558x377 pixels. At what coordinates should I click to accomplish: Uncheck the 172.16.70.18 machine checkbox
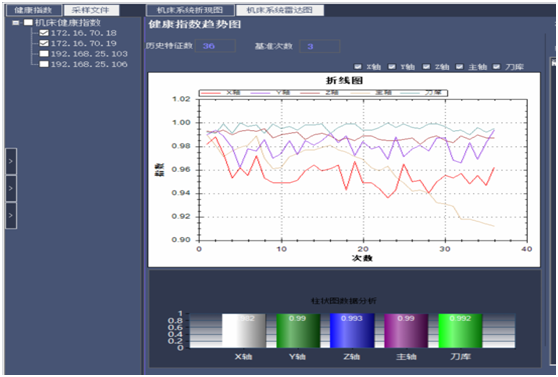pos(44,33)
